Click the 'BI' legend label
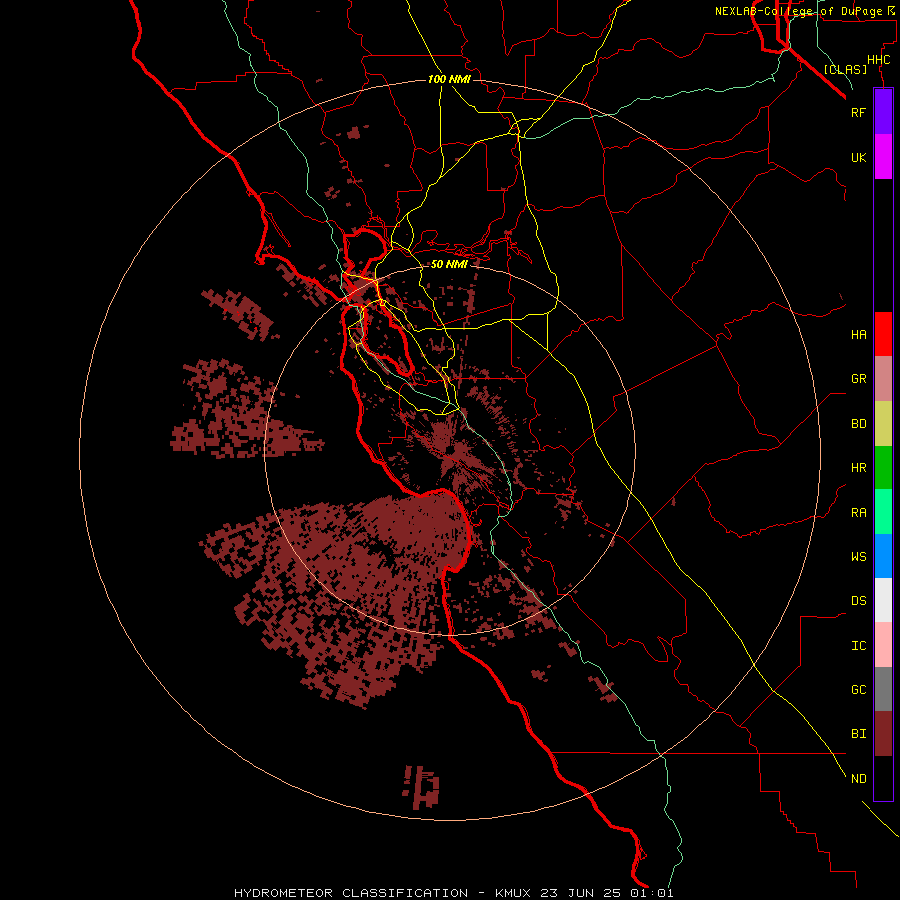 (858, 734)
